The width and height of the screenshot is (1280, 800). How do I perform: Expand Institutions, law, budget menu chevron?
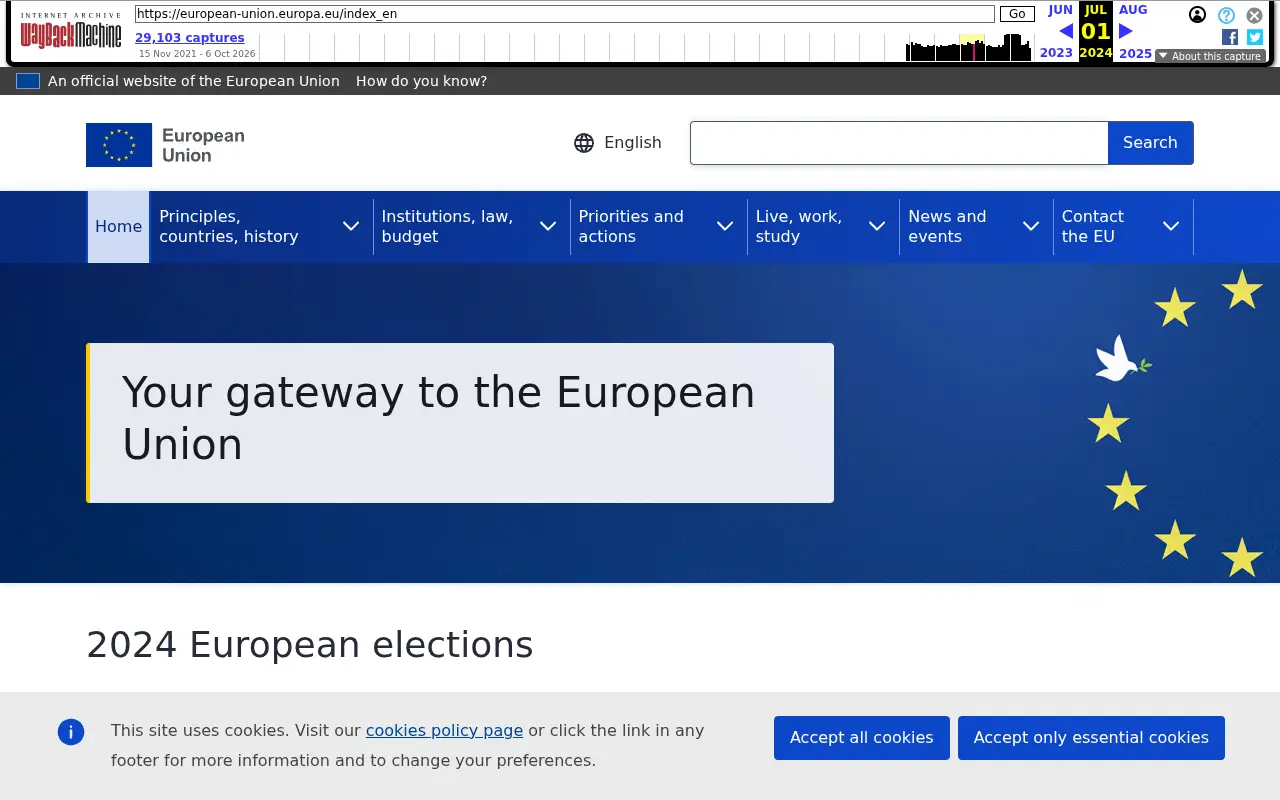[x=548, y=226]
